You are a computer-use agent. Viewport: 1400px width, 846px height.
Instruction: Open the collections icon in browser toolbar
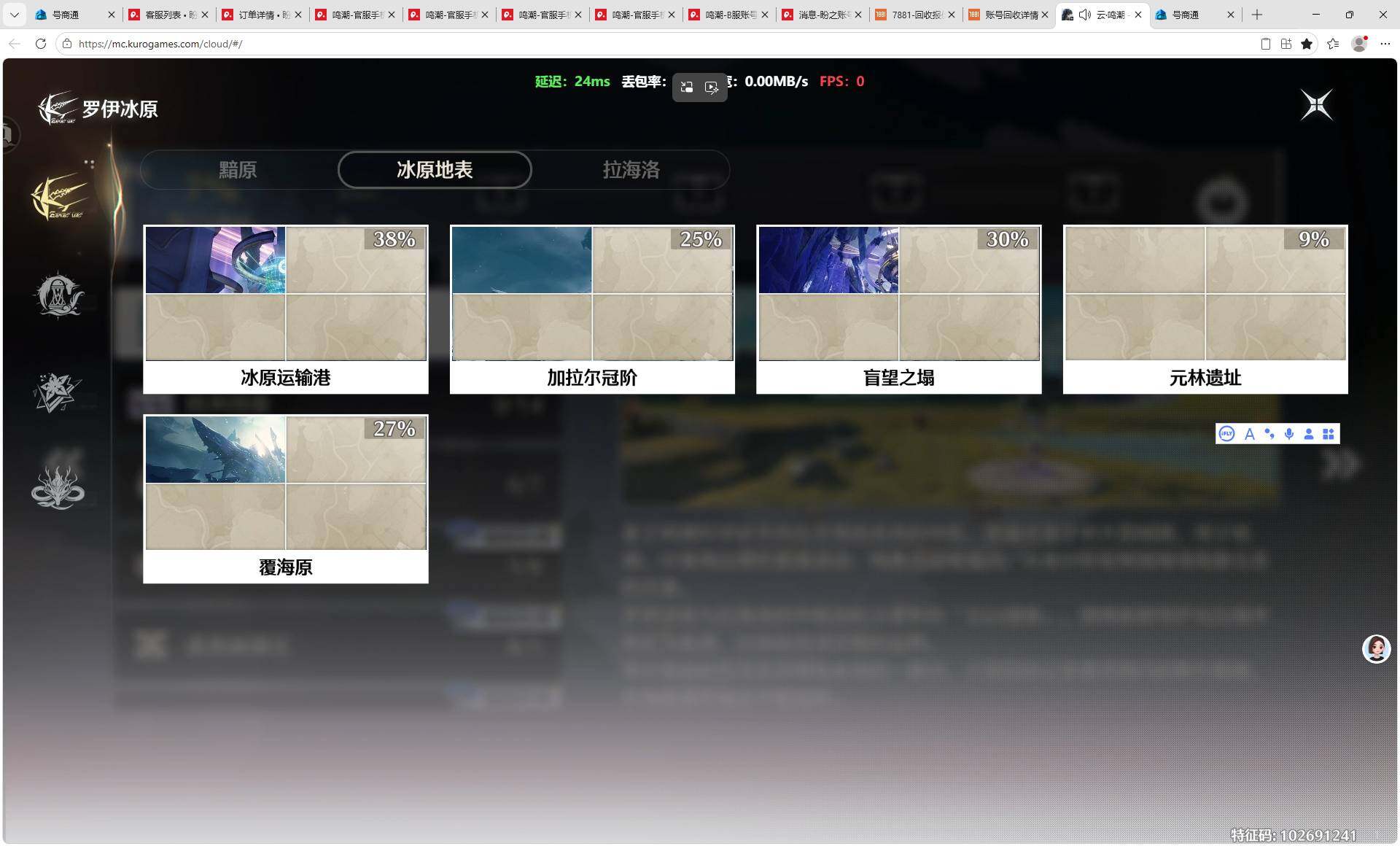click(x=1333, y=44)
